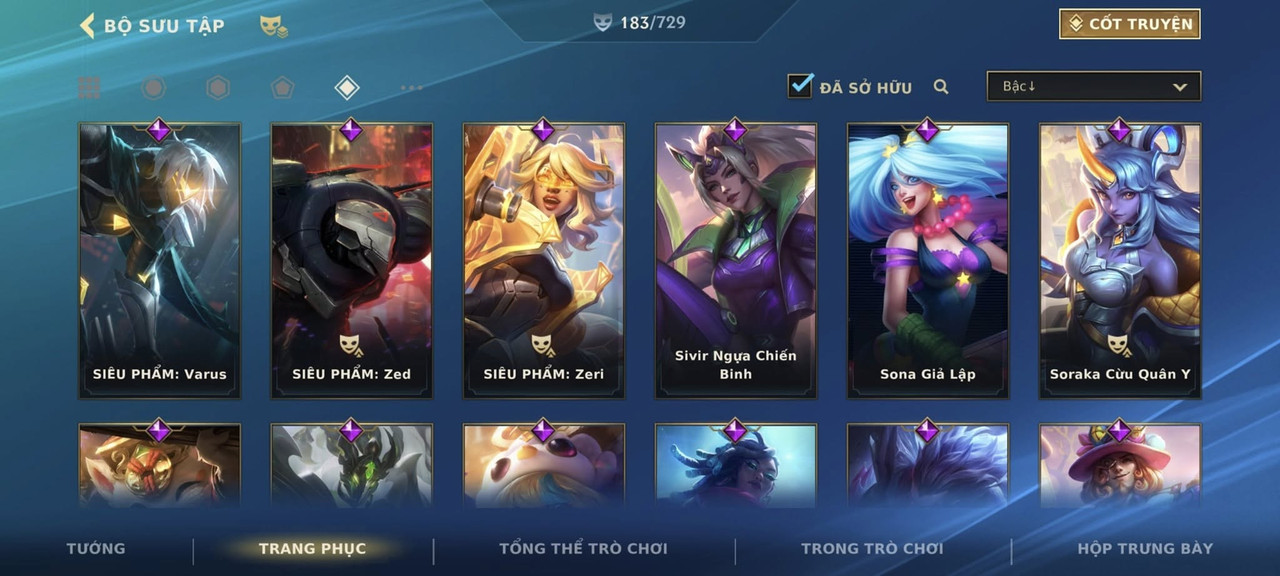Open skin search magnifier icon
Viewport: 1280px width, 576px height.
pos(941,87)
